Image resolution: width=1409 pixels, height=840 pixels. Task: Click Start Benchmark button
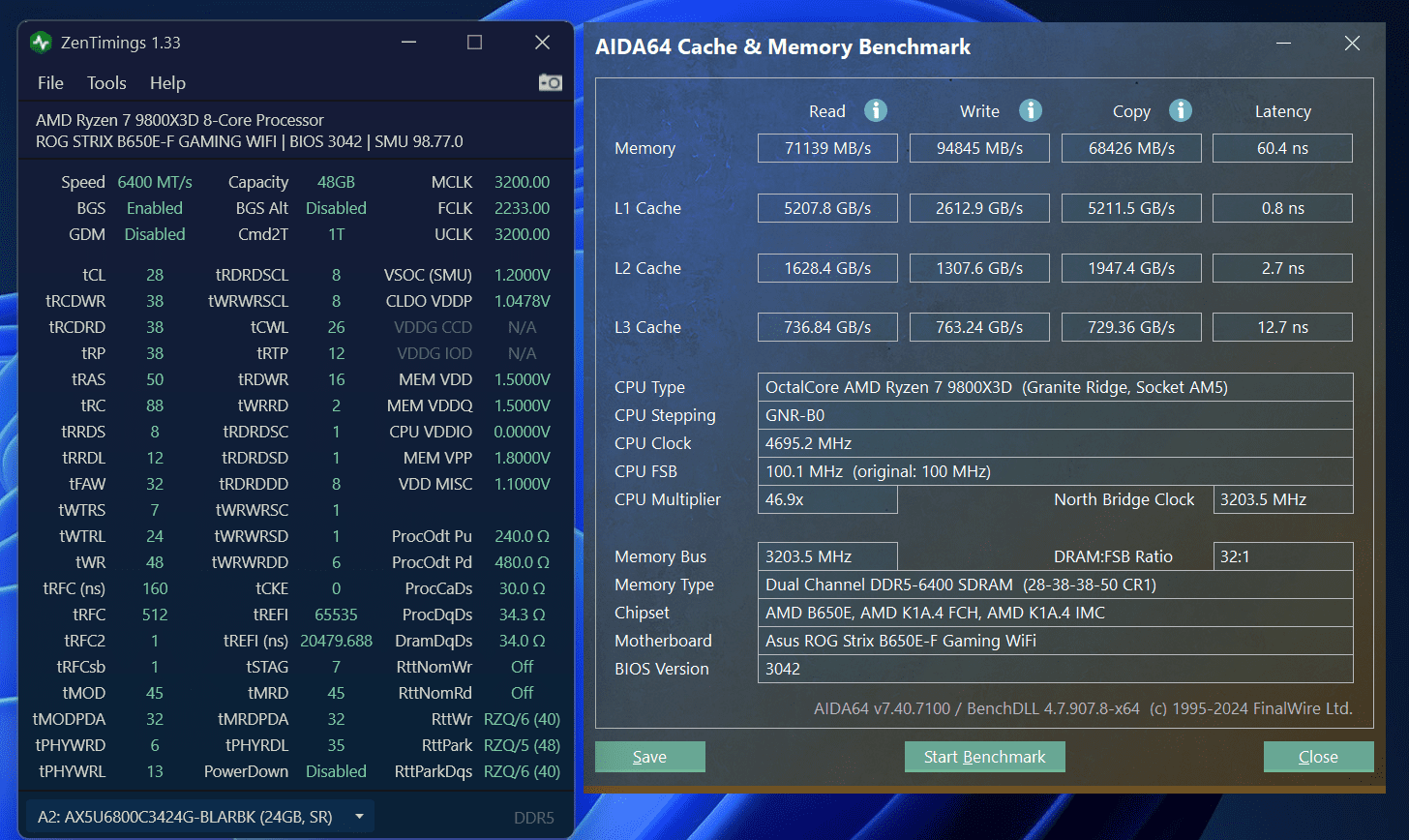pyautogui.click(x=985, y=757)
